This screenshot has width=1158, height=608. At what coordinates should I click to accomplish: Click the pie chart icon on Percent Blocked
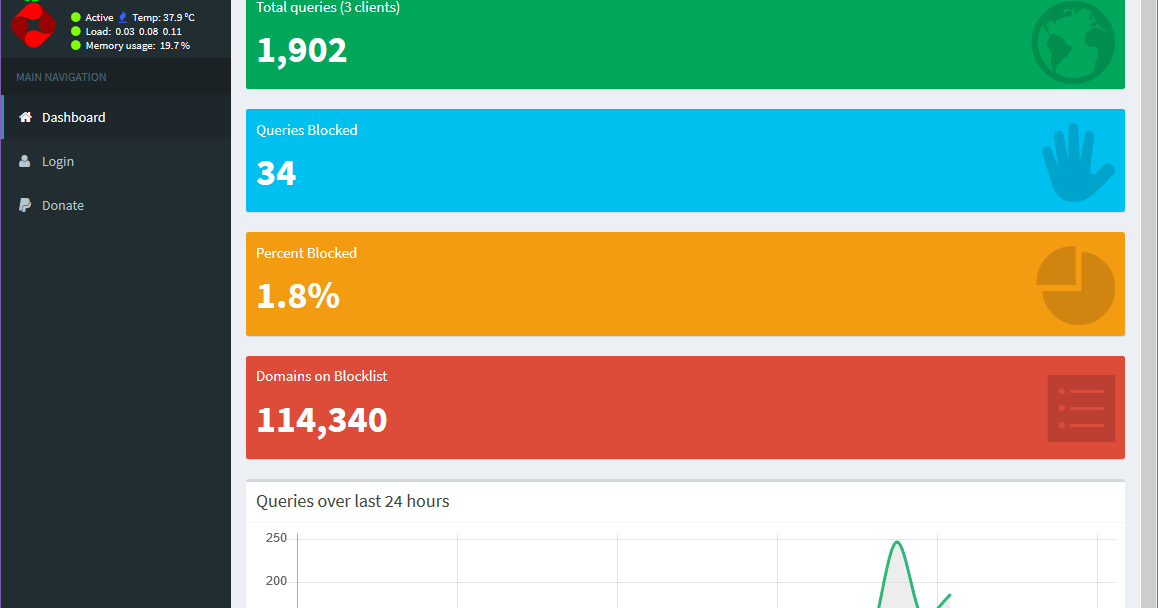pyautogui.click(x=1075, y=284)
